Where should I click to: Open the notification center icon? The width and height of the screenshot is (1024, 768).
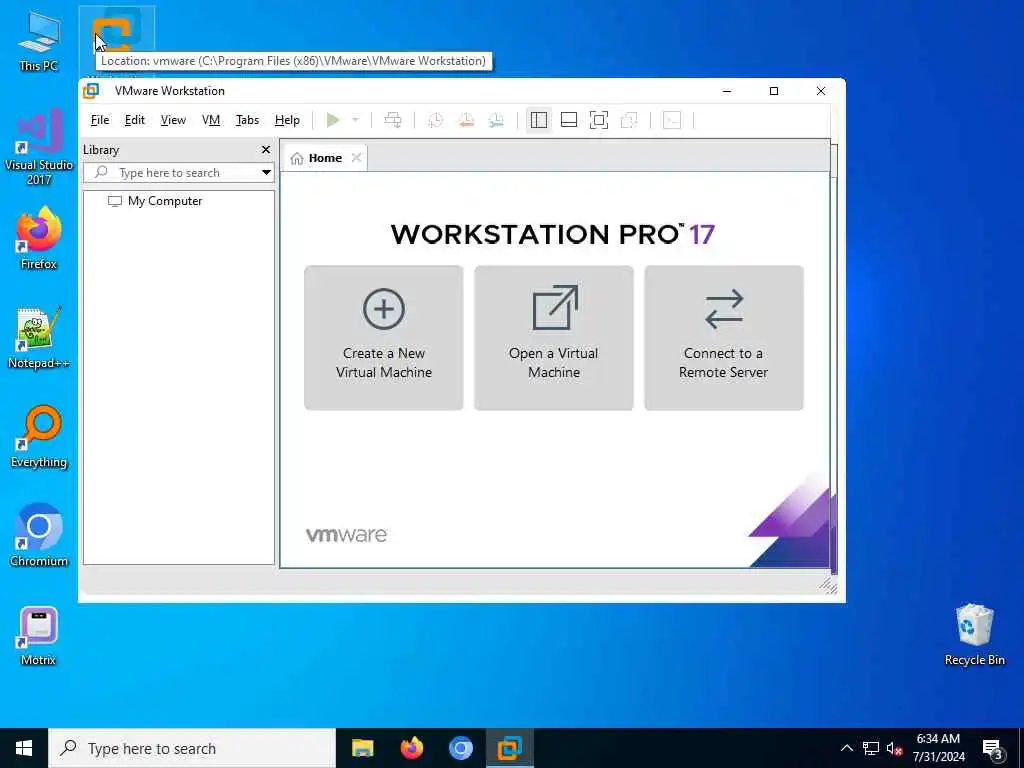[993, 749]
